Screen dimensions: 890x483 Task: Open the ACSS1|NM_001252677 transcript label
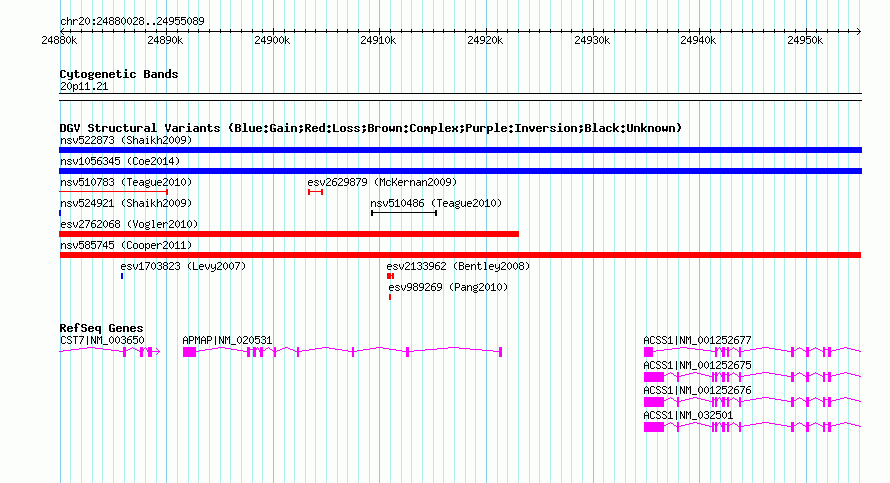[697, 340]
